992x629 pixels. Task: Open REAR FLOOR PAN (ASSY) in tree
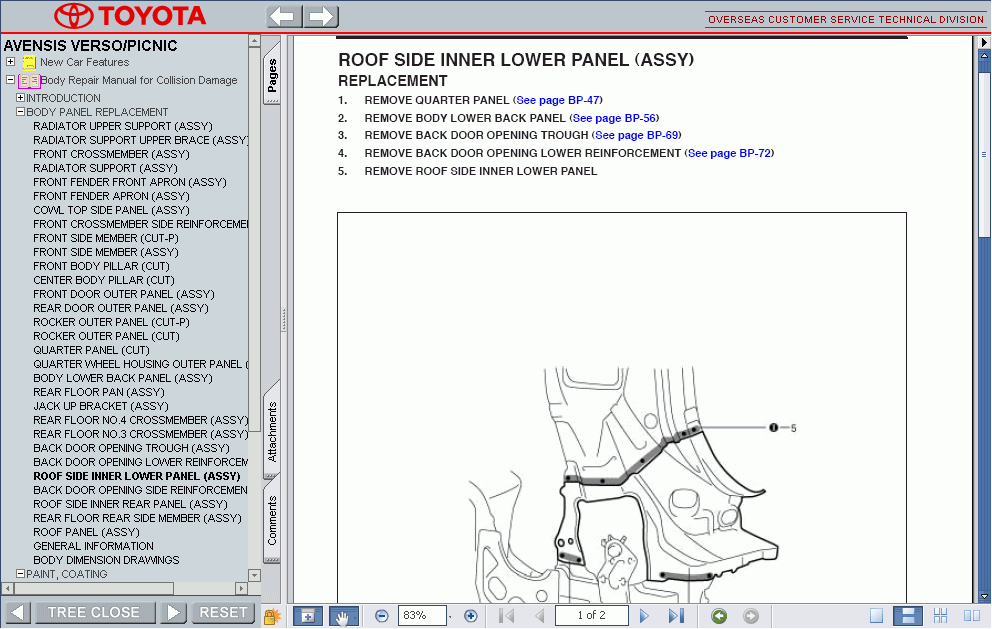click(99, 392)
